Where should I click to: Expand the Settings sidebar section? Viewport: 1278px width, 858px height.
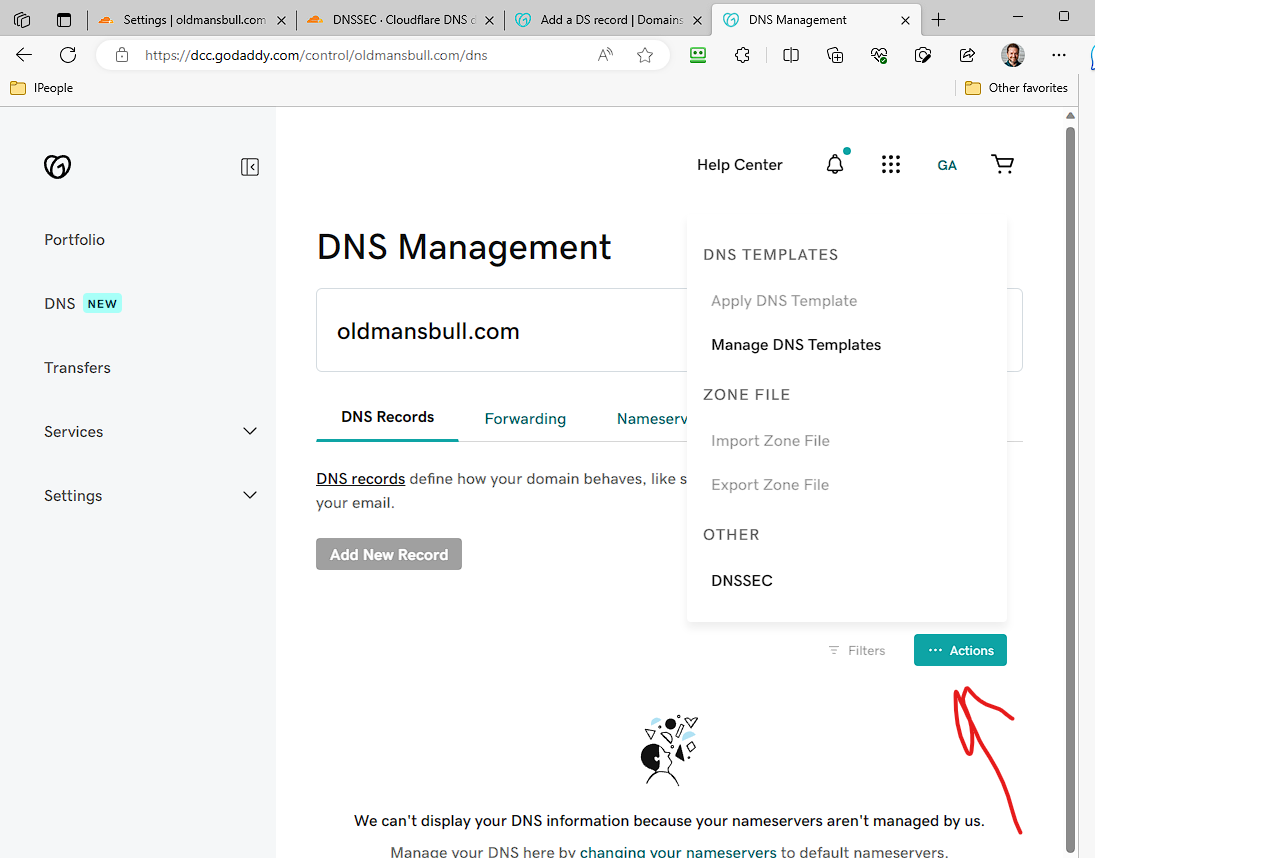coord(250,496)
